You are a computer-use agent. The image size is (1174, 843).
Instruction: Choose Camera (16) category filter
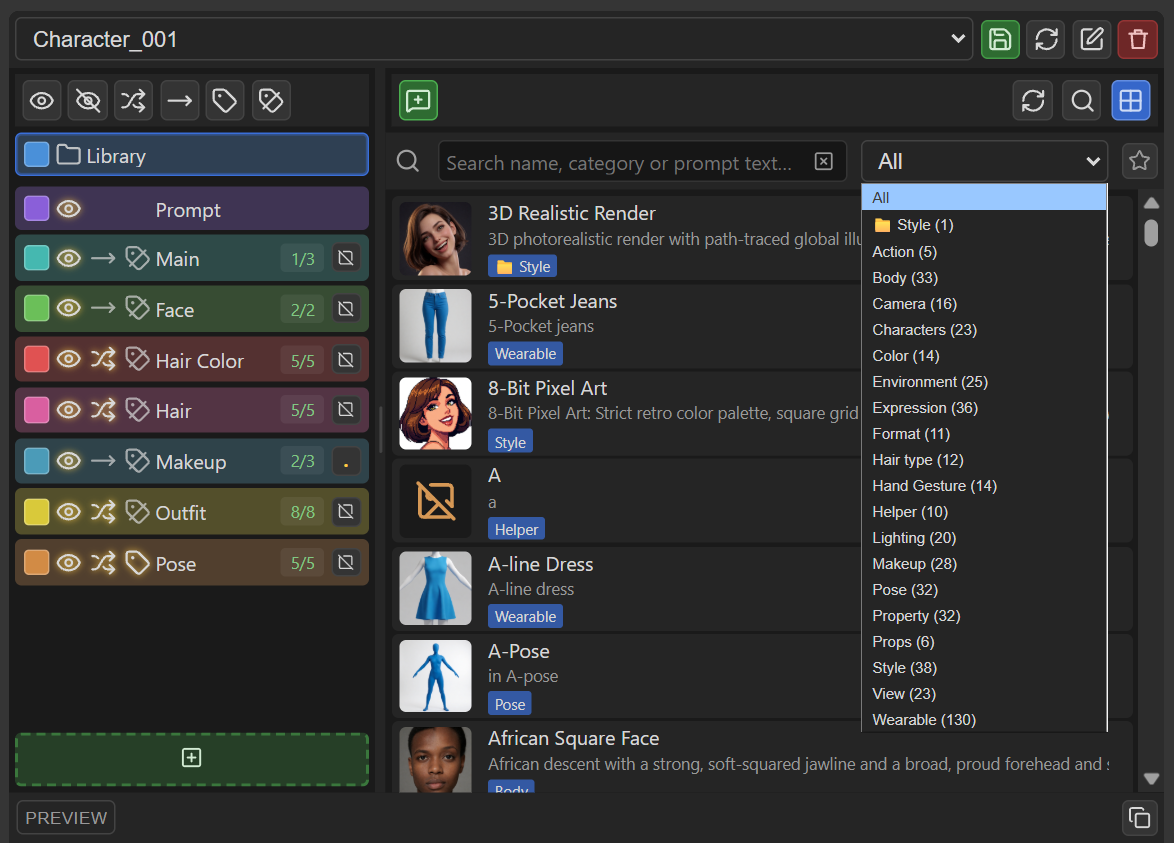click(984, 304)
